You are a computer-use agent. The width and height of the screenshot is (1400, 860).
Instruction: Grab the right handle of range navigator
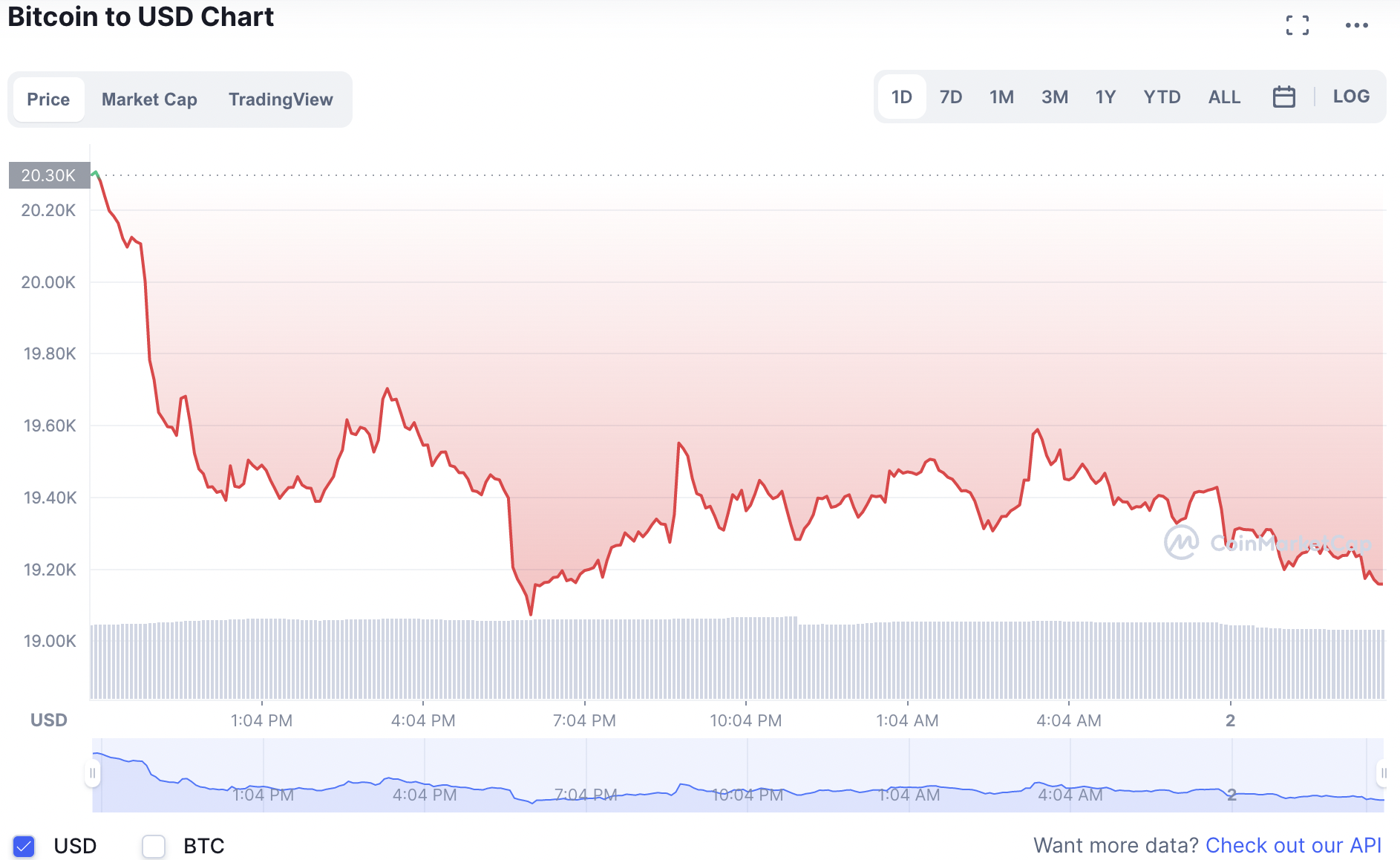(x=1383, y=773)
